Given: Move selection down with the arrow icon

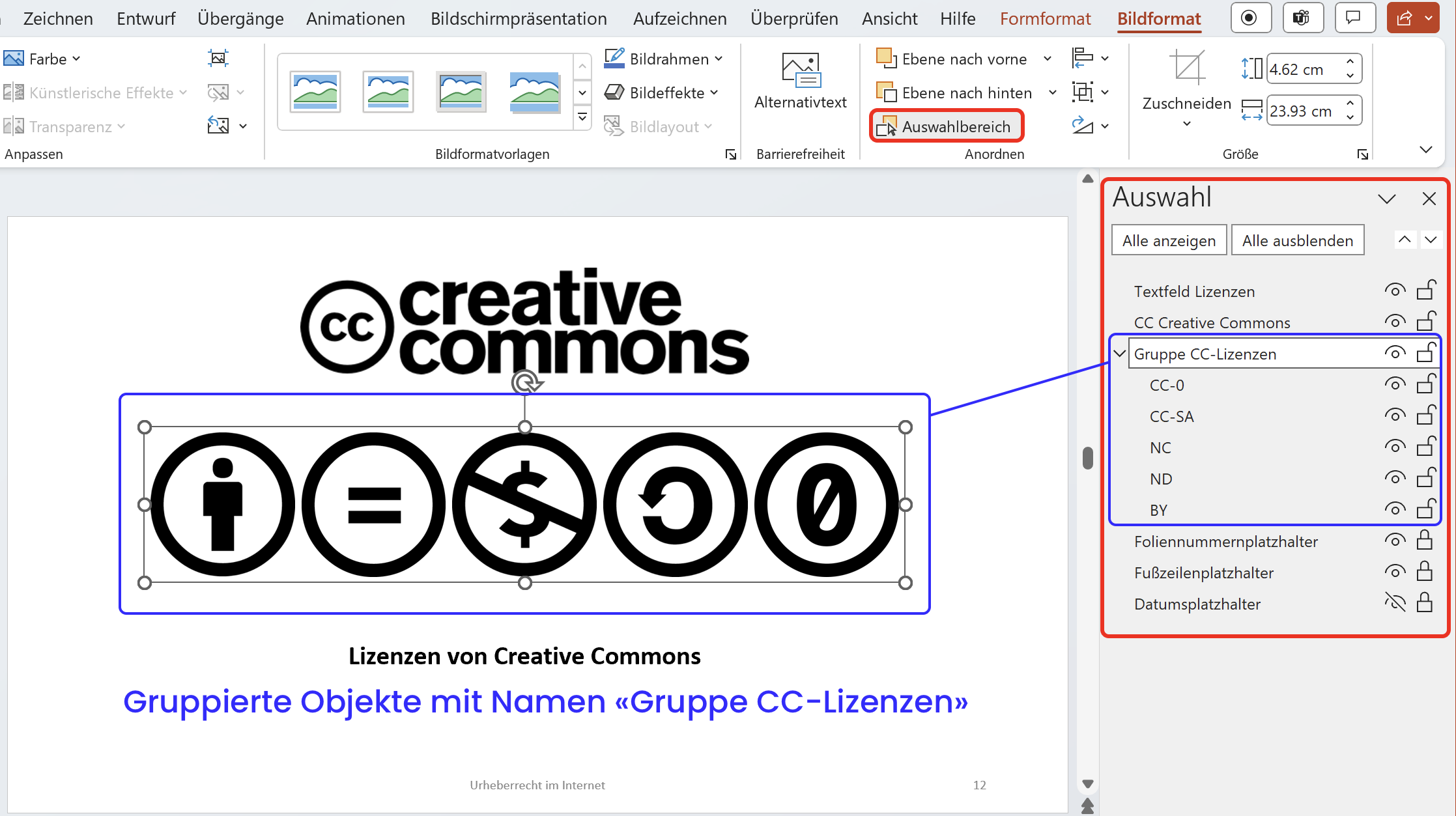Looking at the screenshot, I should [1431, 240].
